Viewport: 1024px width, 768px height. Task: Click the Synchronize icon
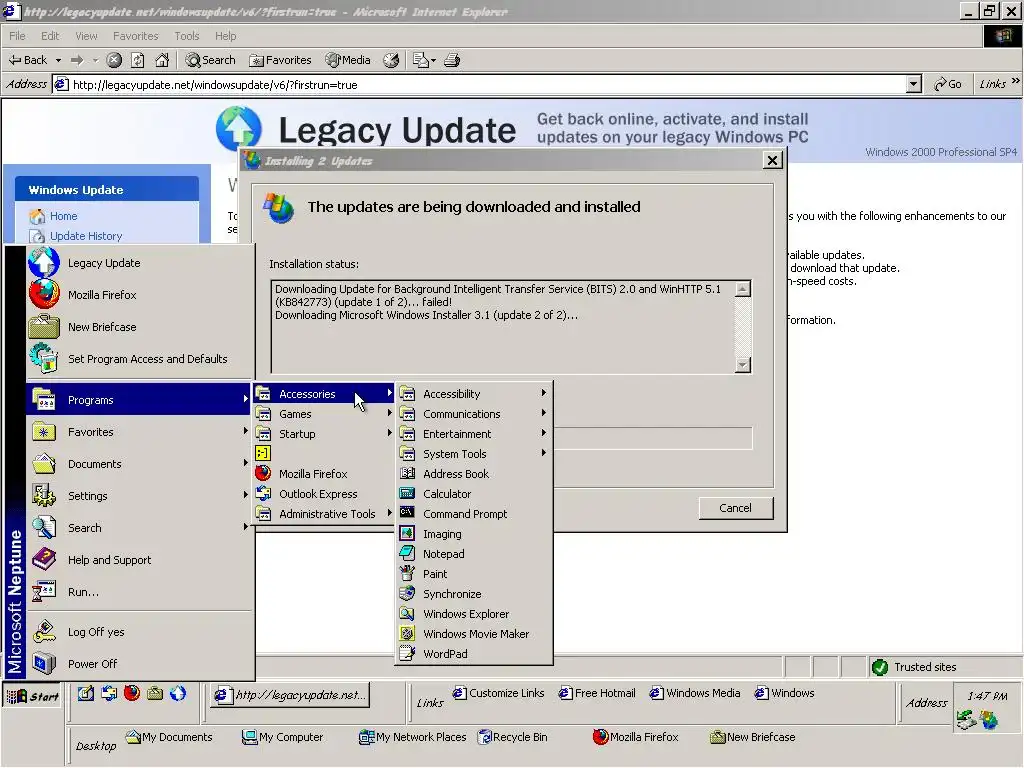(408, 594)
